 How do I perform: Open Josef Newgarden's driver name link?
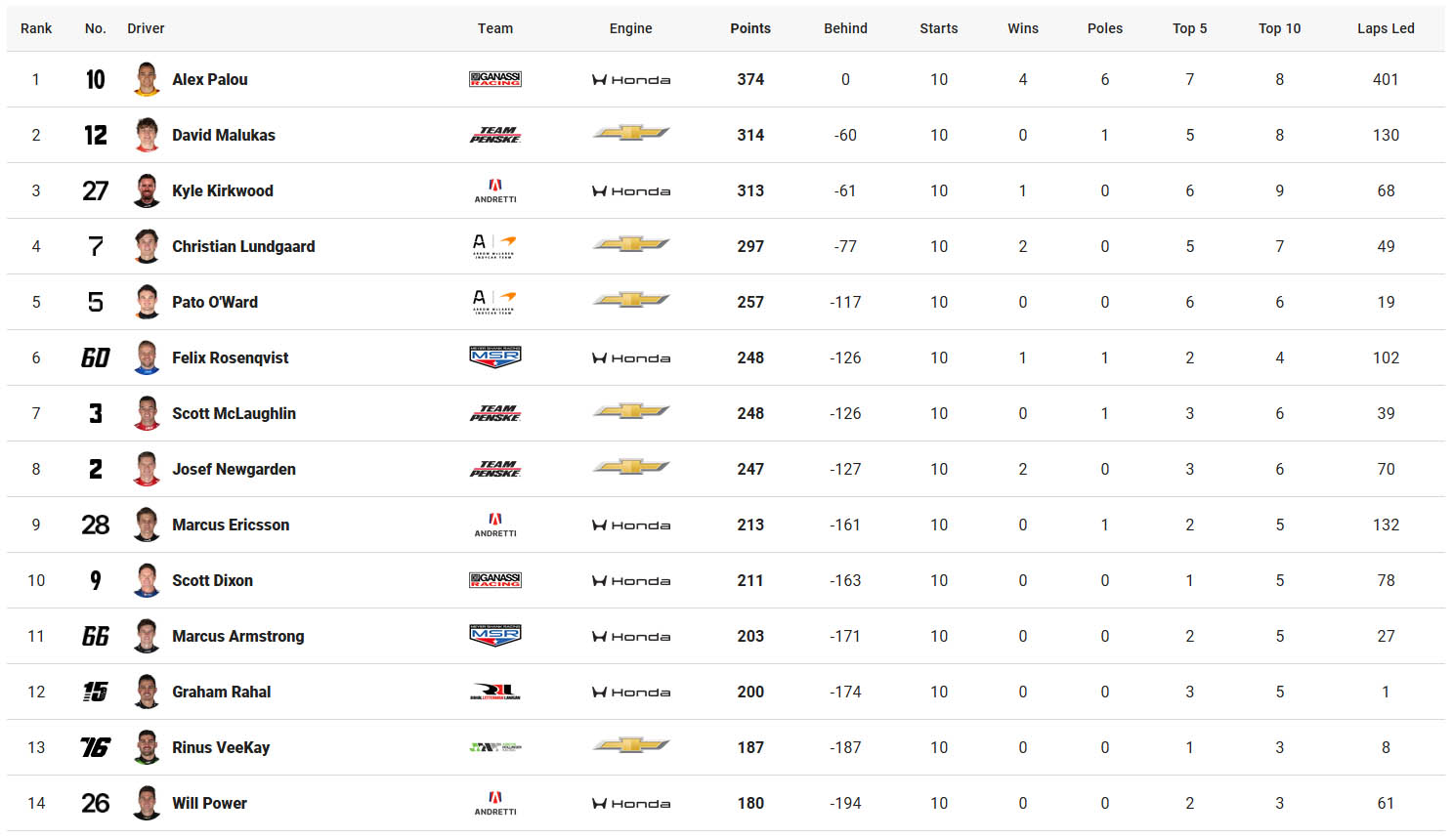point(234,469)
